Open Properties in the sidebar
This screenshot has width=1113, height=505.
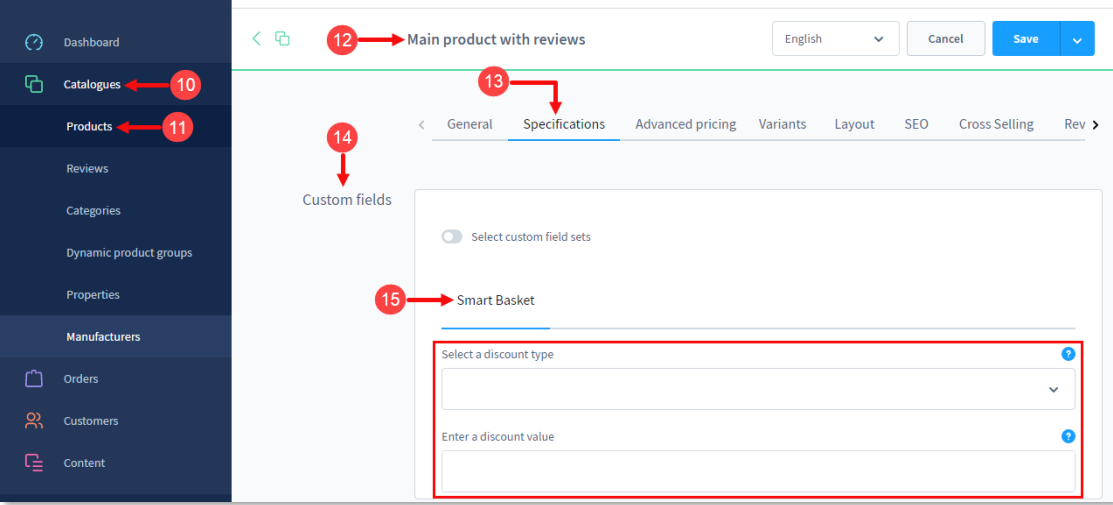(x=93, y=294)
